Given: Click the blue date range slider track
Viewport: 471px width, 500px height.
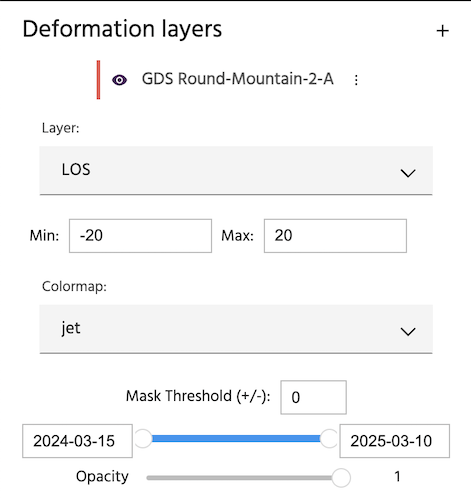Looking at the screenshot, I should coord(236,439).
